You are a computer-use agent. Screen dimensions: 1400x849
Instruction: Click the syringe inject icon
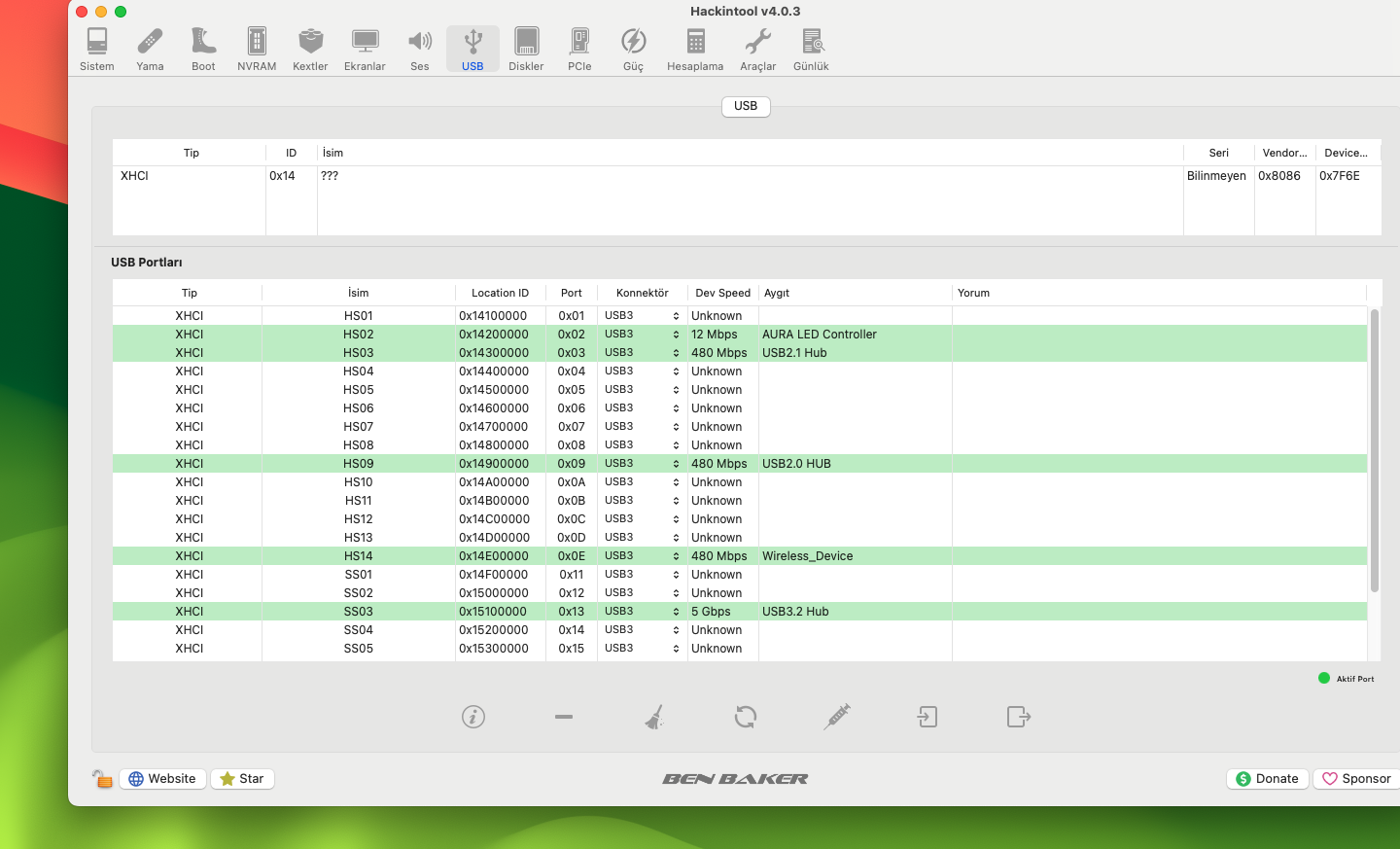(x=836, y=717)
